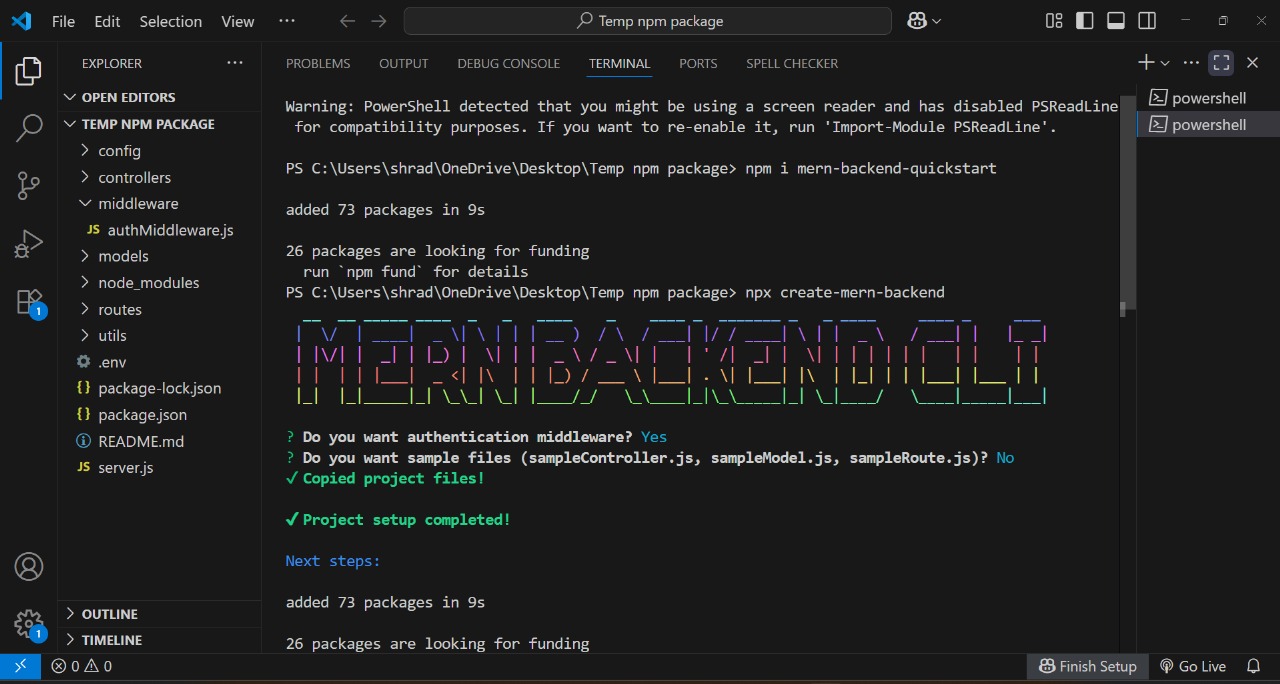Switch to the Ports tab
Image resolution: width=1280 pixels, height=684 pixels.
pos(698,63)
